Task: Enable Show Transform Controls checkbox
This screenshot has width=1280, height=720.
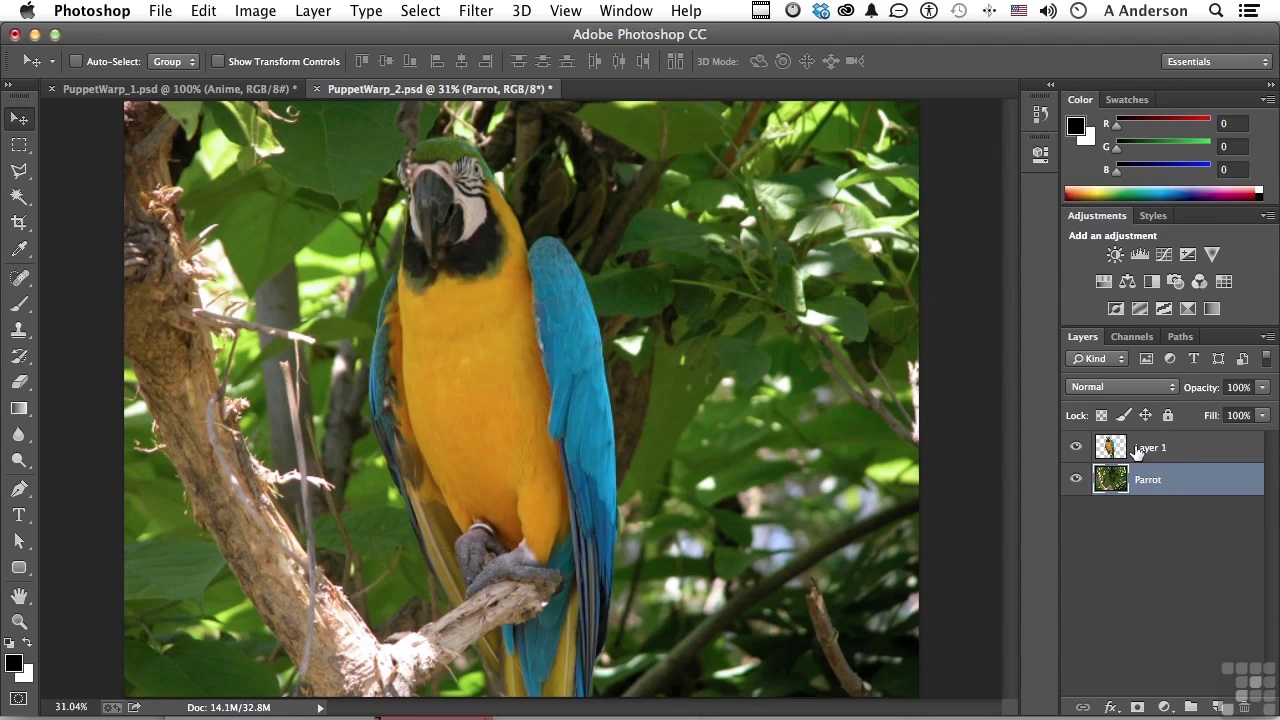Action: (217, 61)
